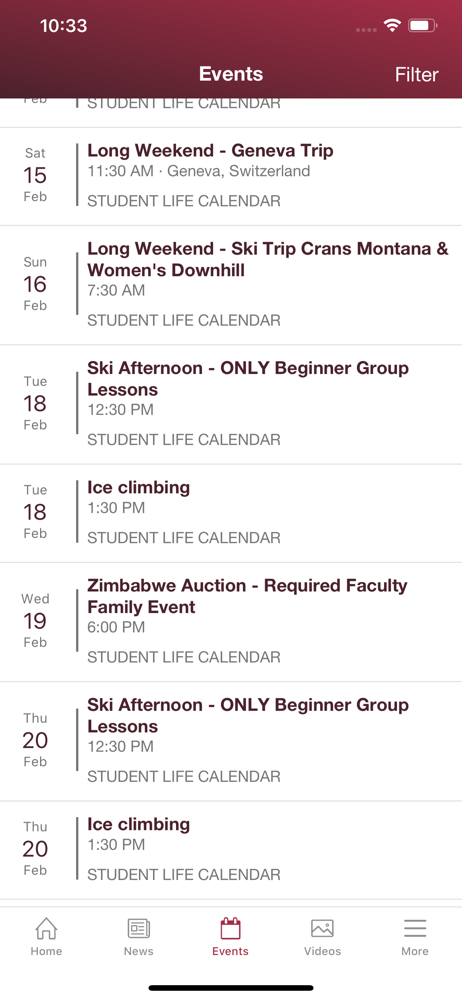Viewport: 462px width, 1000px height.
Task: Tap the Home icon in bottom bar
Action: [46, 928]
